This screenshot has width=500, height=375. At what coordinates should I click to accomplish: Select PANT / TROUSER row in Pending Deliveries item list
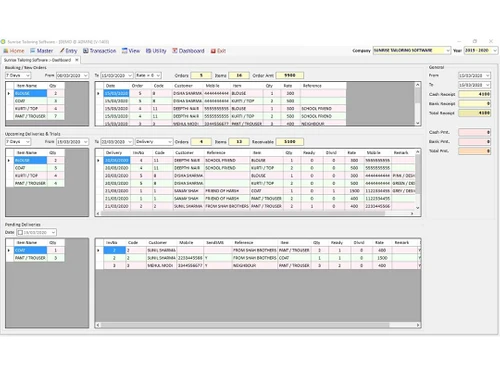tap(35, 258)
